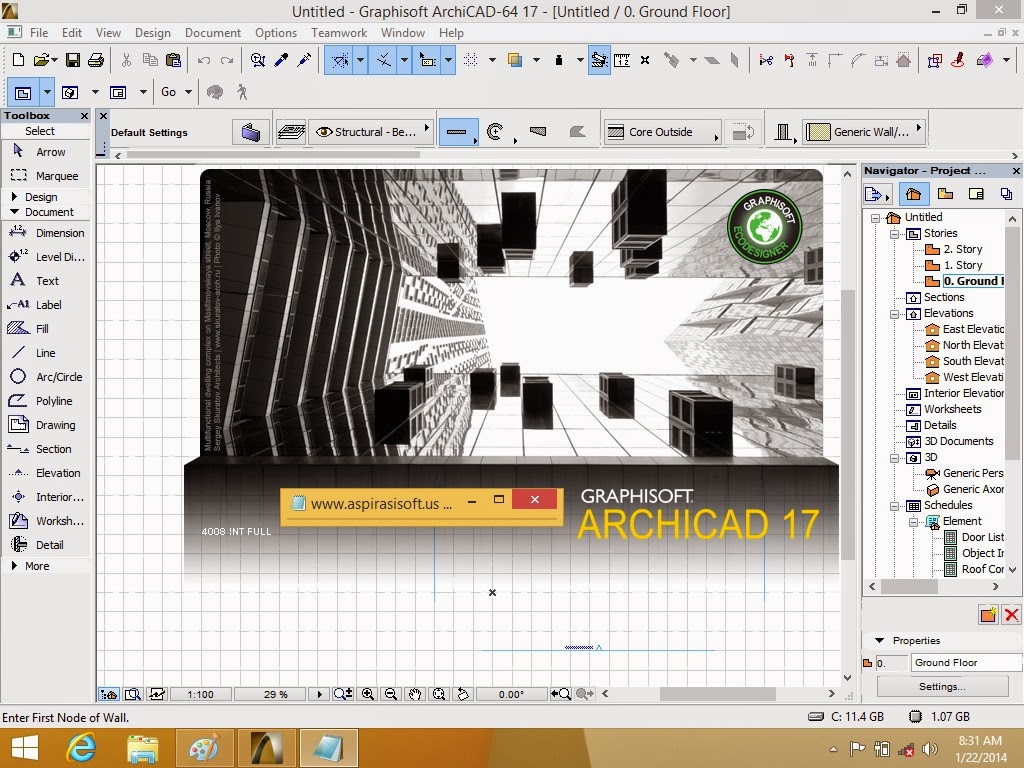Select the Polyline tool

[x=46, y=401]
